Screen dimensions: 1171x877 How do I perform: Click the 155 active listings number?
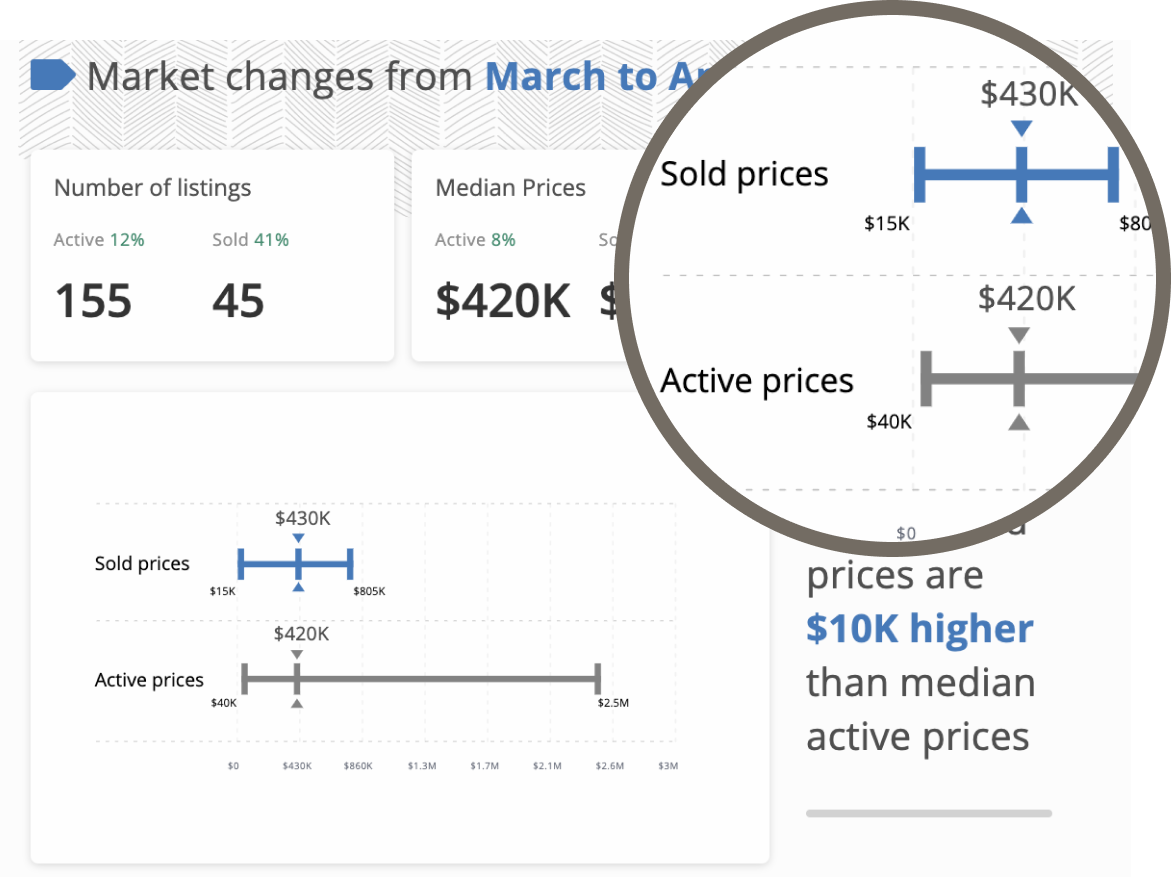93,301
